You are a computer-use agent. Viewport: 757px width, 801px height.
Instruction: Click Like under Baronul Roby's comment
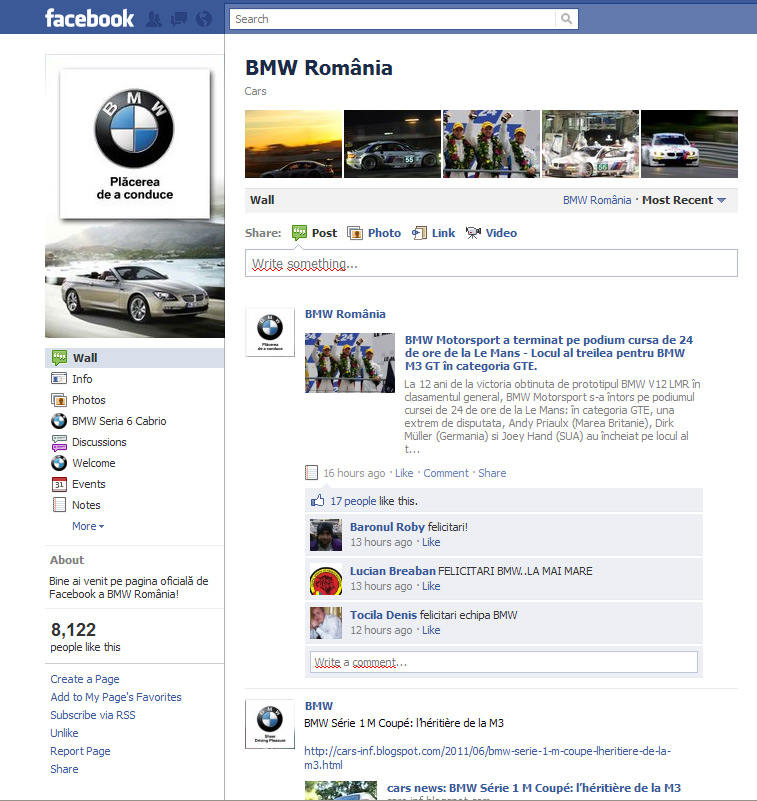coord(431,542)
